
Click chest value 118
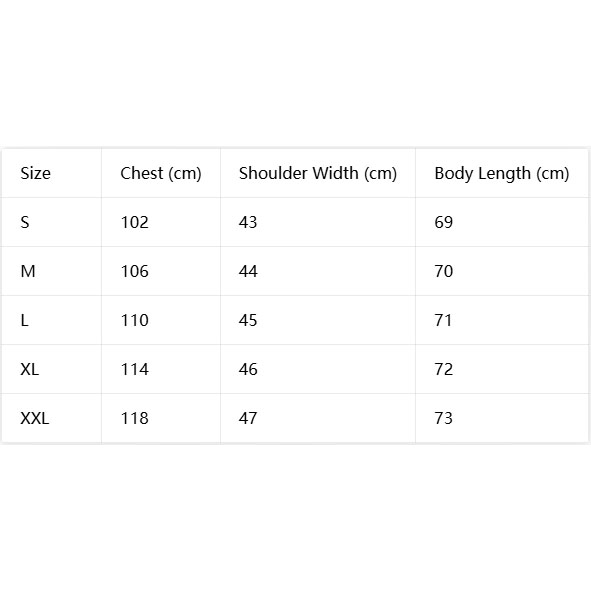click(135, 418)
